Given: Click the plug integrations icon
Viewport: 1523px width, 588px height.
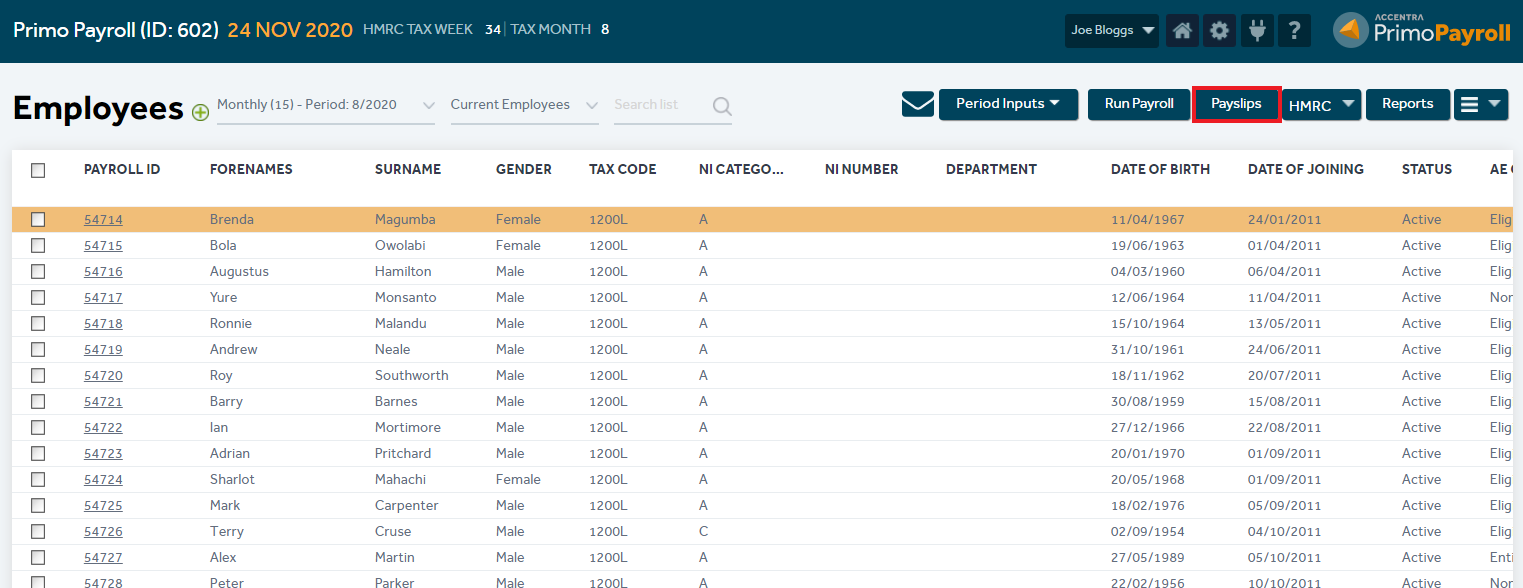Looking at the screenshot, I should [x=1257, y=30].
